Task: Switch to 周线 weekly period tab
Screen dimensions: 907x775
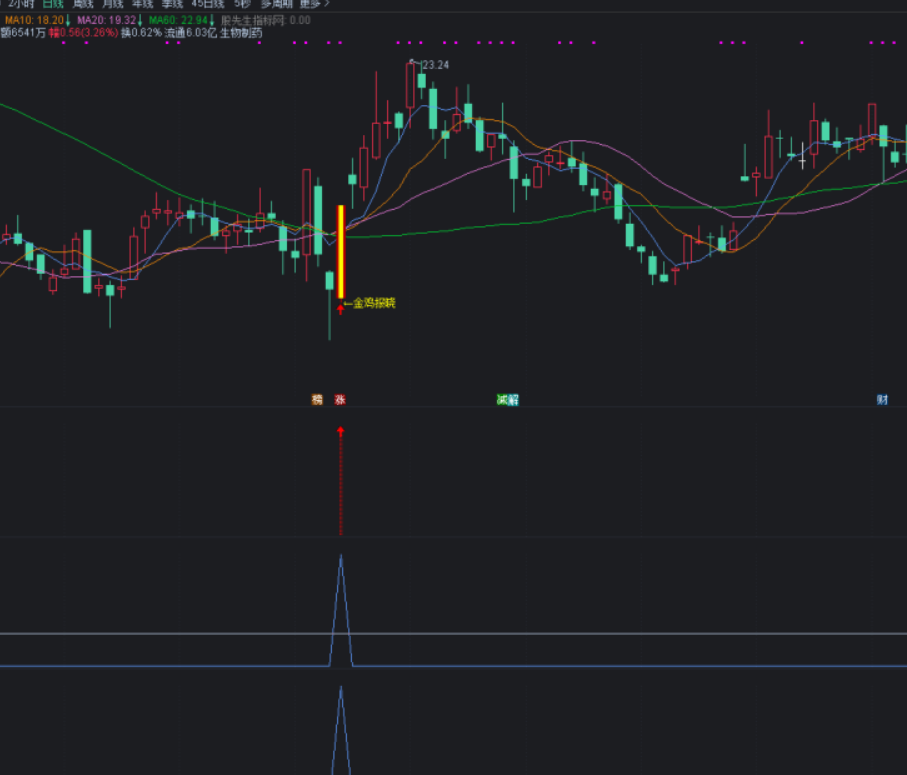Action: [83, 4]
